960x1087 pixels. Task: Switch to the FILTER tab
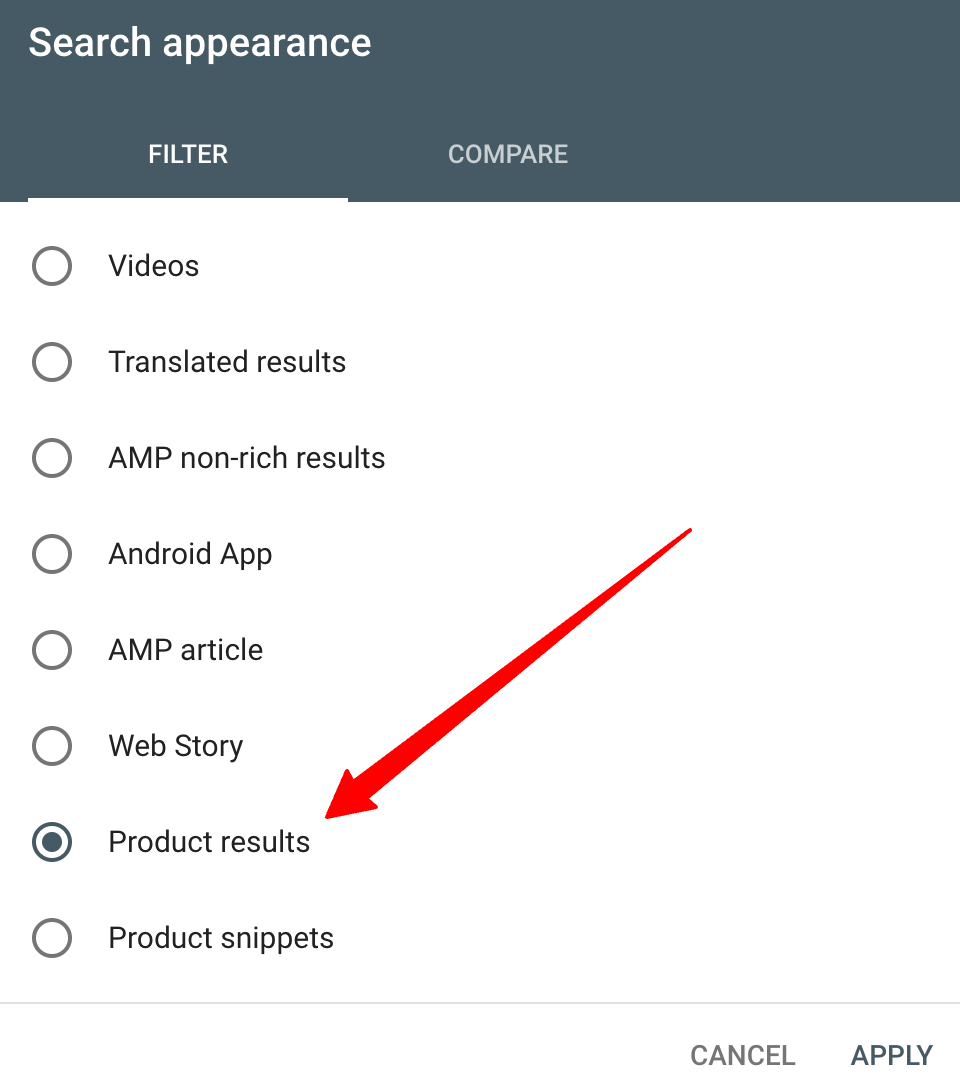point(188,155)
